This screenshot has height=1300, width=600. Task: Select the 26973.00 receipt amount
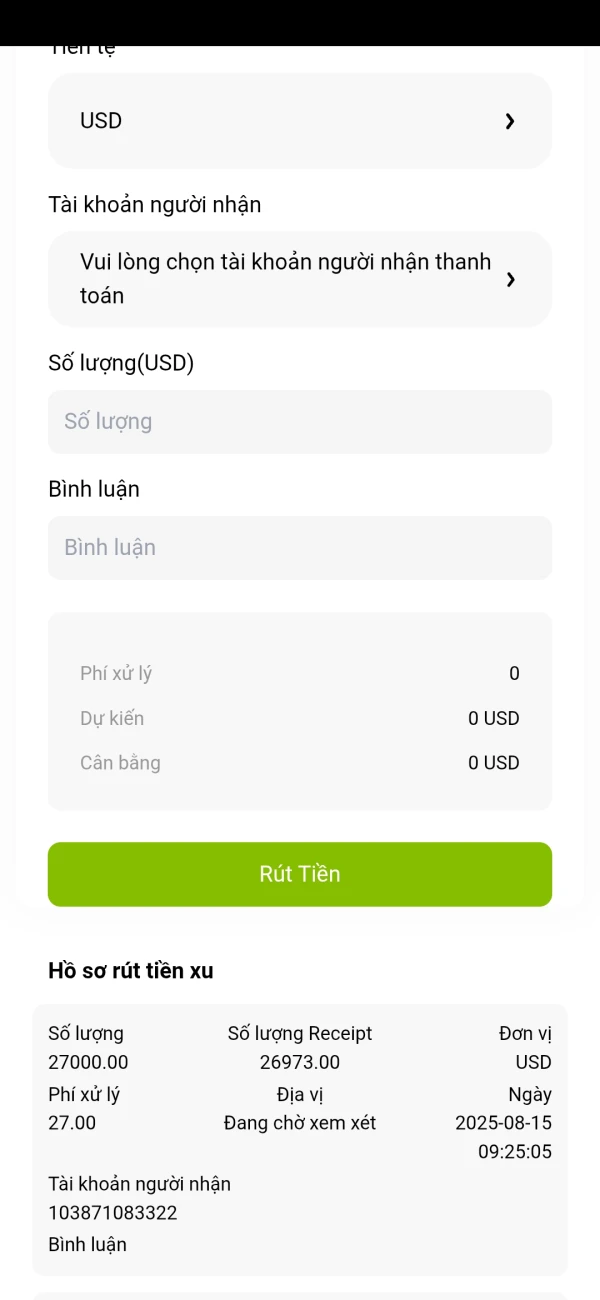coord(300,1062)
